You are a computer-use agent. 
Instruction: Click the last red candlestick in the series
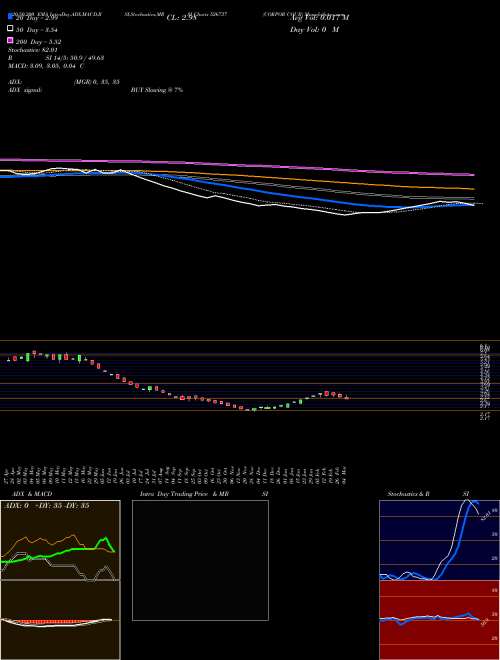pos(346,397)
